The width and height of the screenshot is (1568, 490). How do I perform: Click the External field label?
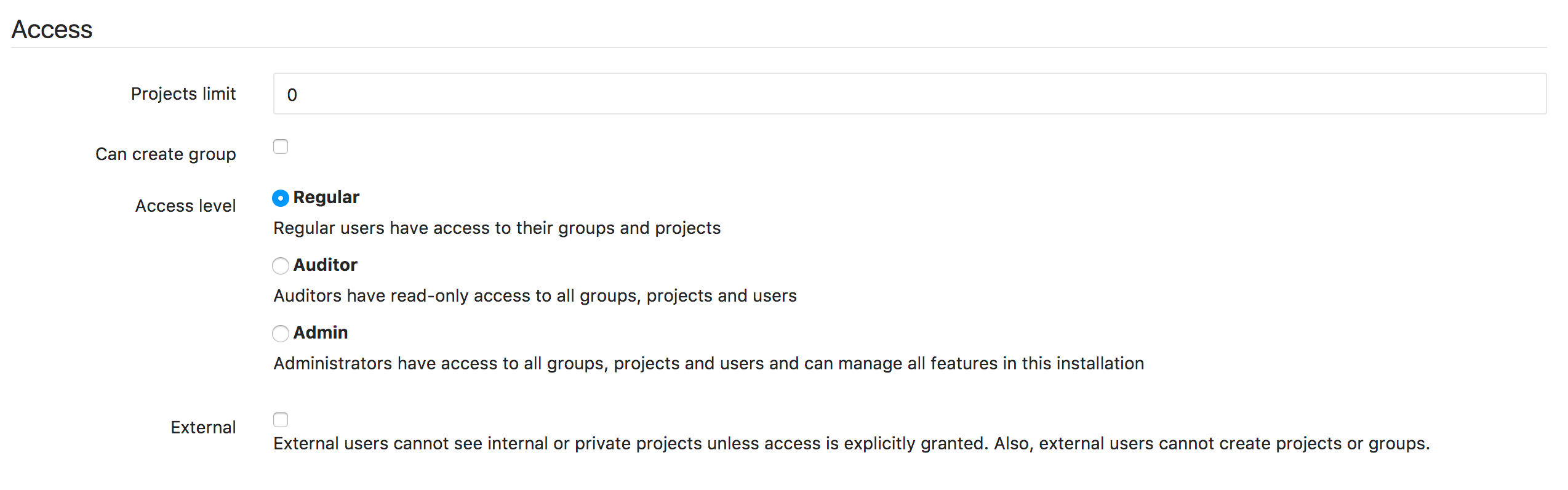pos(203,427)
